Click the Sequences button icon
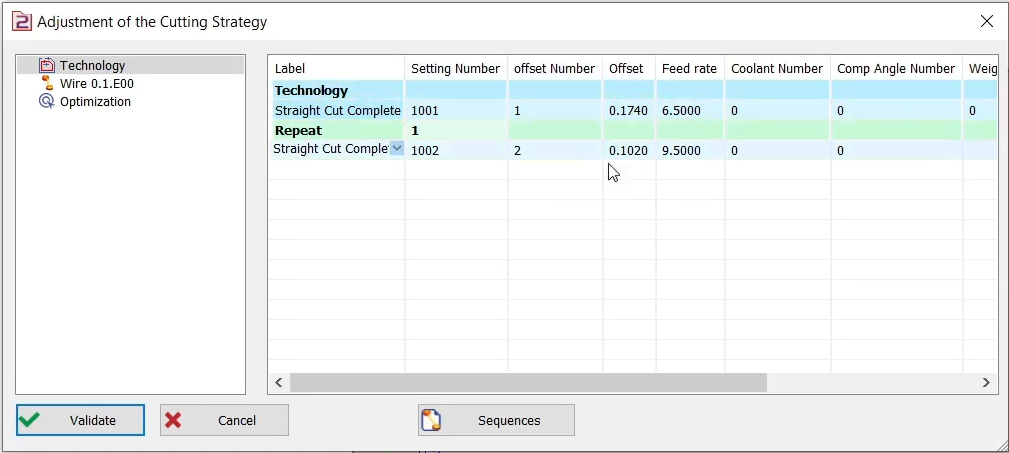The width and height of the screenshot is (1009, 453). (431, 420)
